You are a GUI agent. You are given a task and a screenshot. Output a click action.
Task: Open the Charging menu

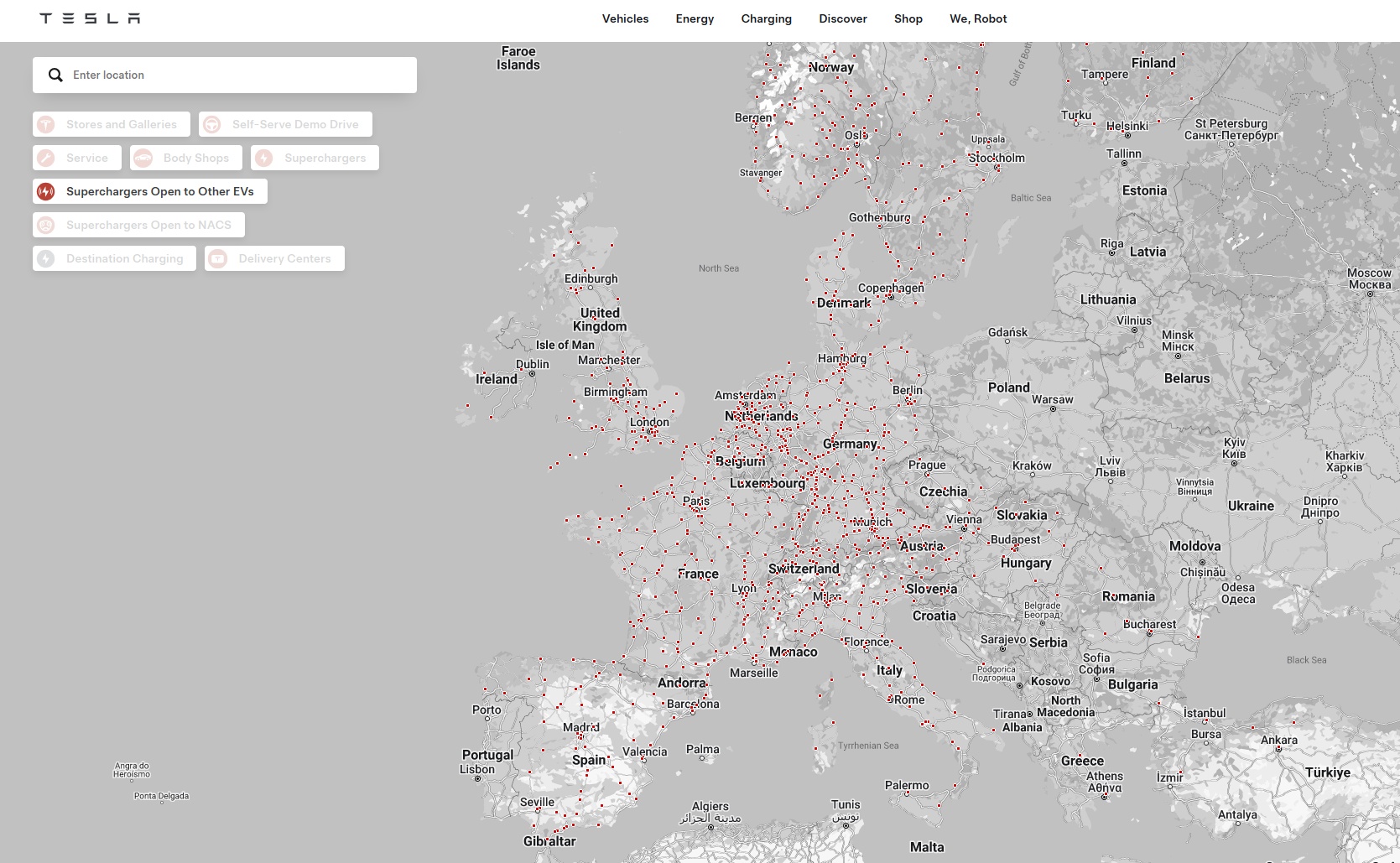point(766,18)
